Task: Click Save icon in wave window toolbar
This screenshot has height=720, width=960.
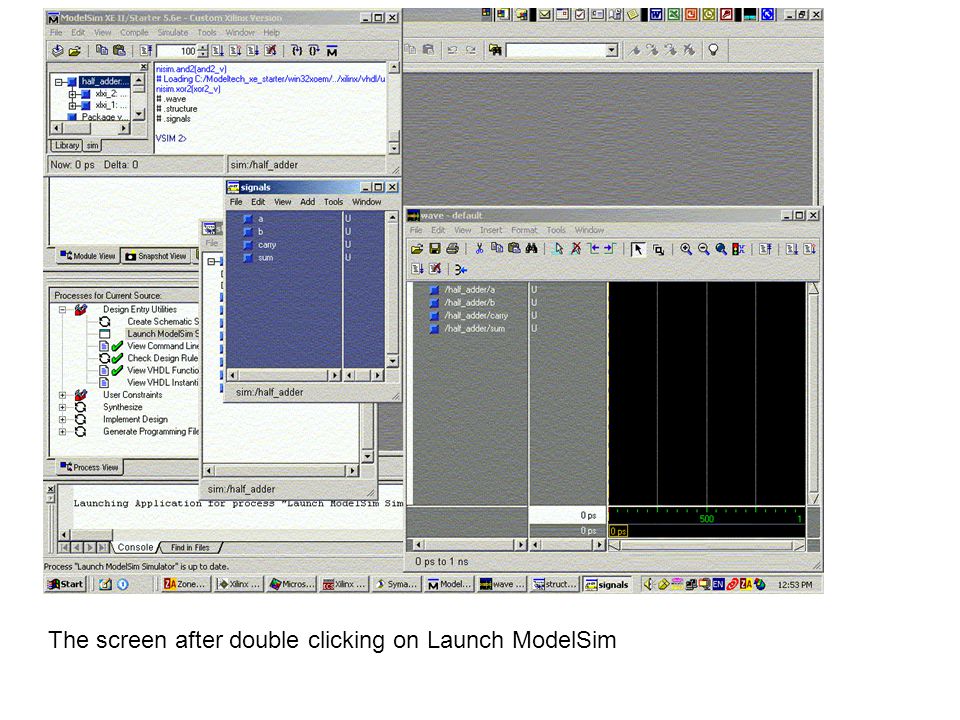Action: 435,249
